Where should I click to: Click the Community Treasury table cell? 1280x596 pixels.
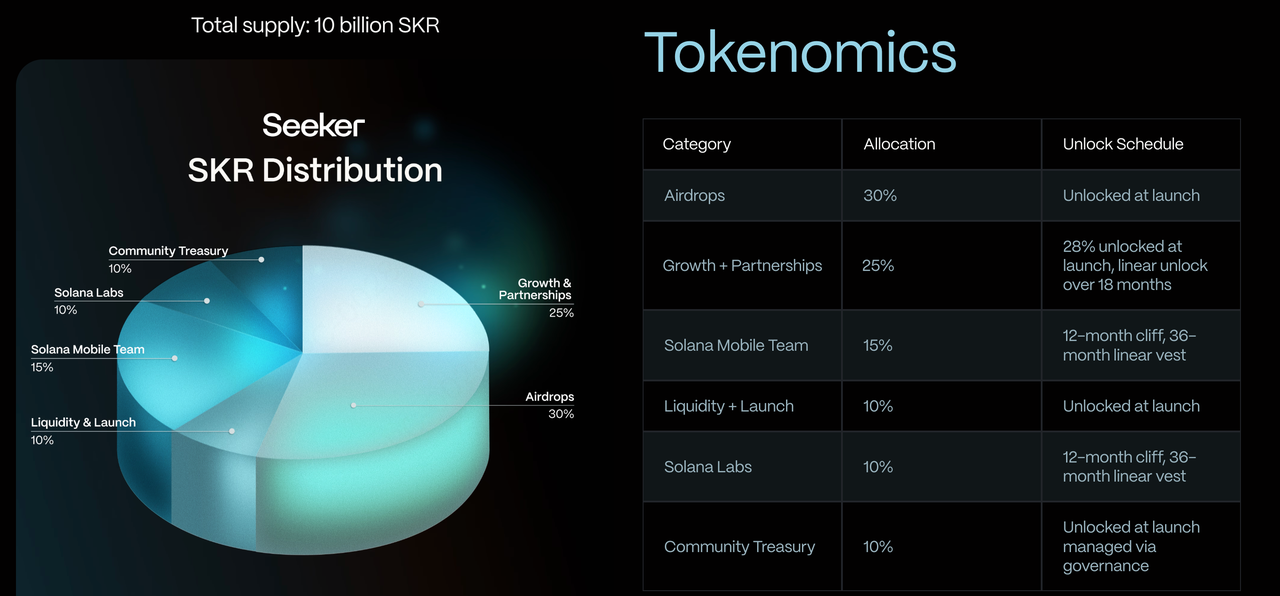[740, 547]
